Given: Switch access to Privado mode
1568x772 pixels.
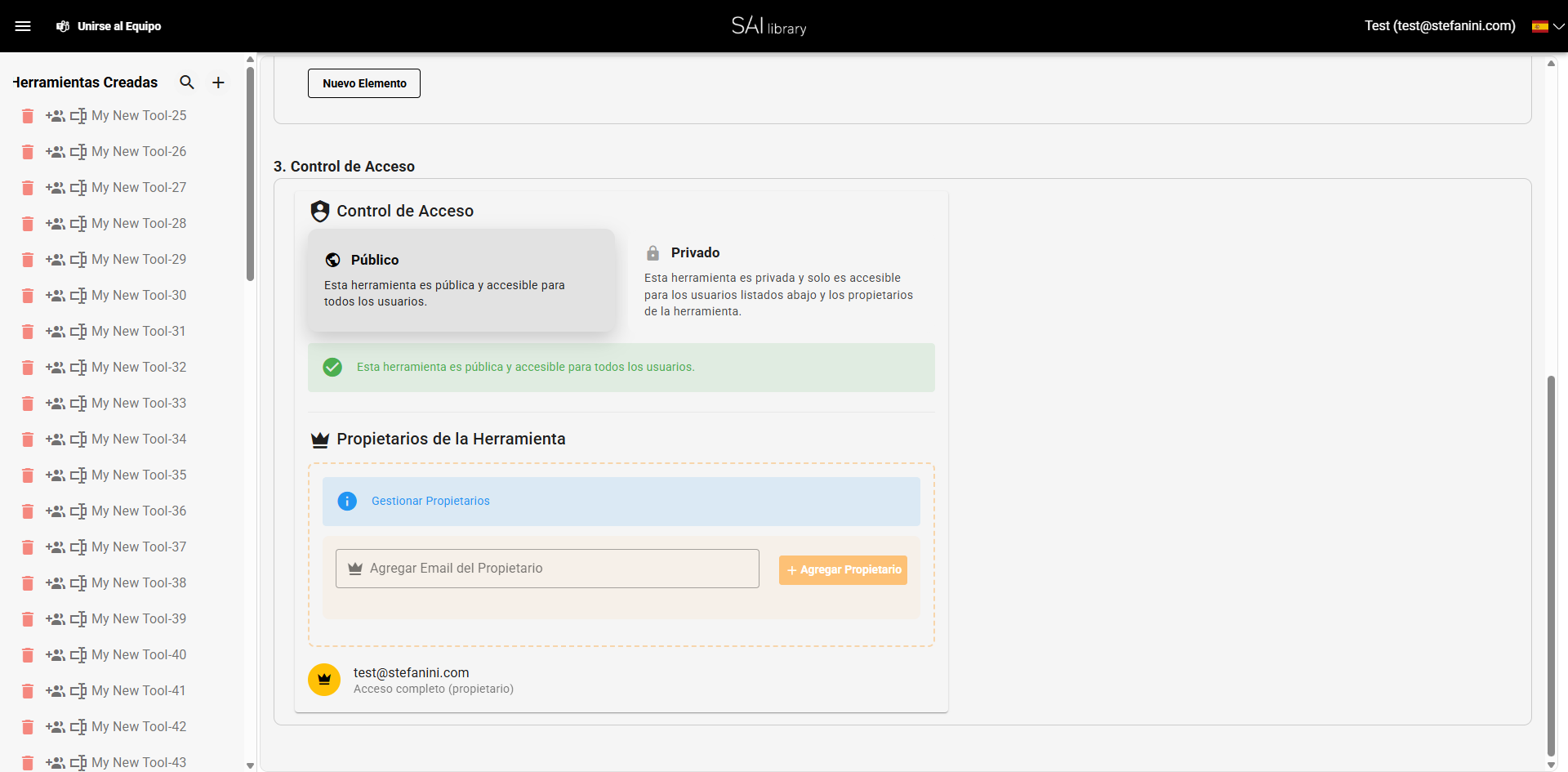Looking at the screenshot, I should pyautogui.click(x=784, y=281).
